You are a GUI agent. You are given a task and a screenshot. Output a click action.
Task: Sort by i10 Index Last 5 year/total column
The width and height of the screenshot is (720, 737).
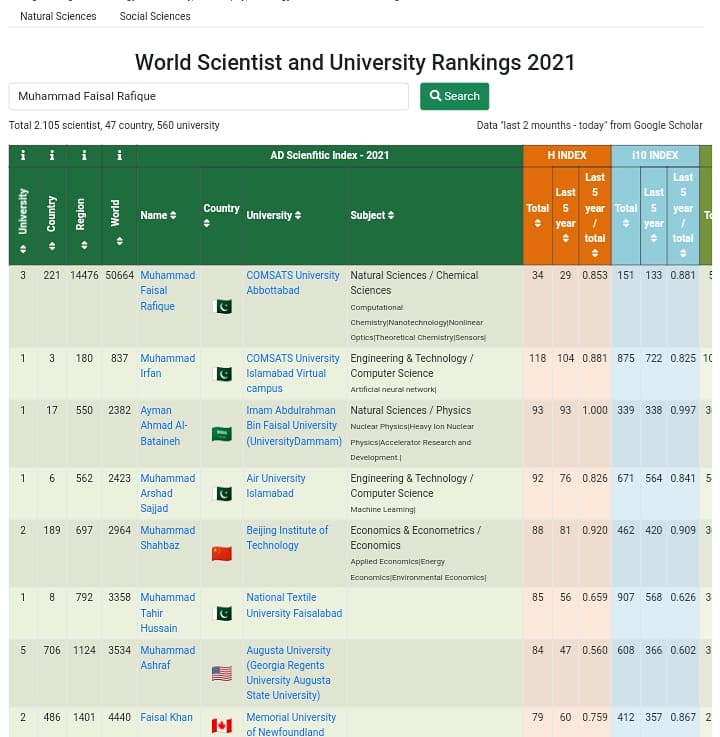682,253
